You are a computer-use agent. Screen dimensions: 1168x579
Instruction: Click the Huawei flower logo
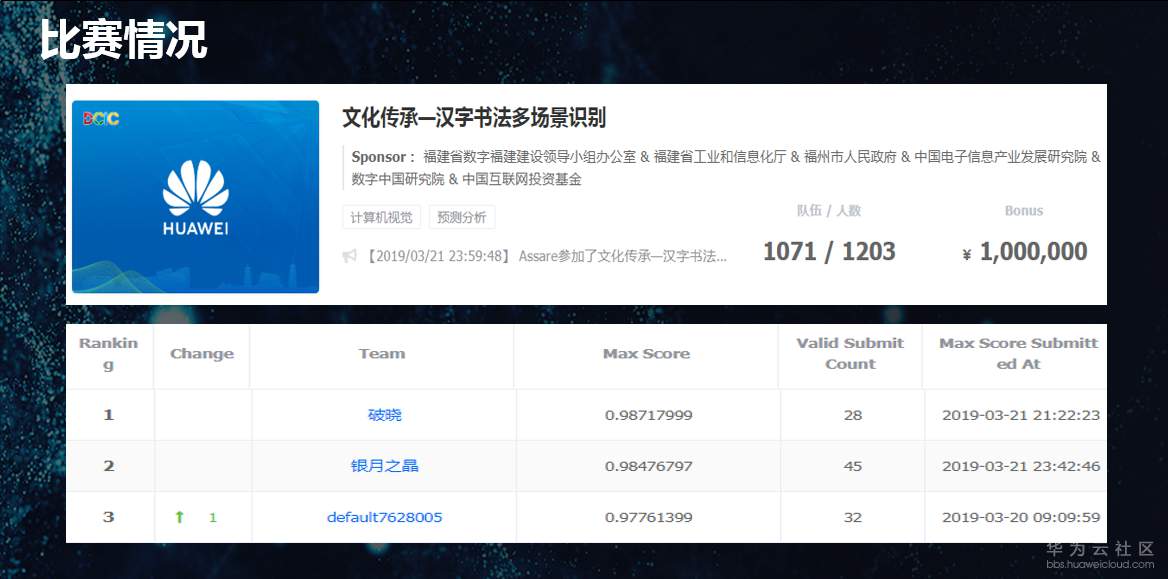(195, 188)
